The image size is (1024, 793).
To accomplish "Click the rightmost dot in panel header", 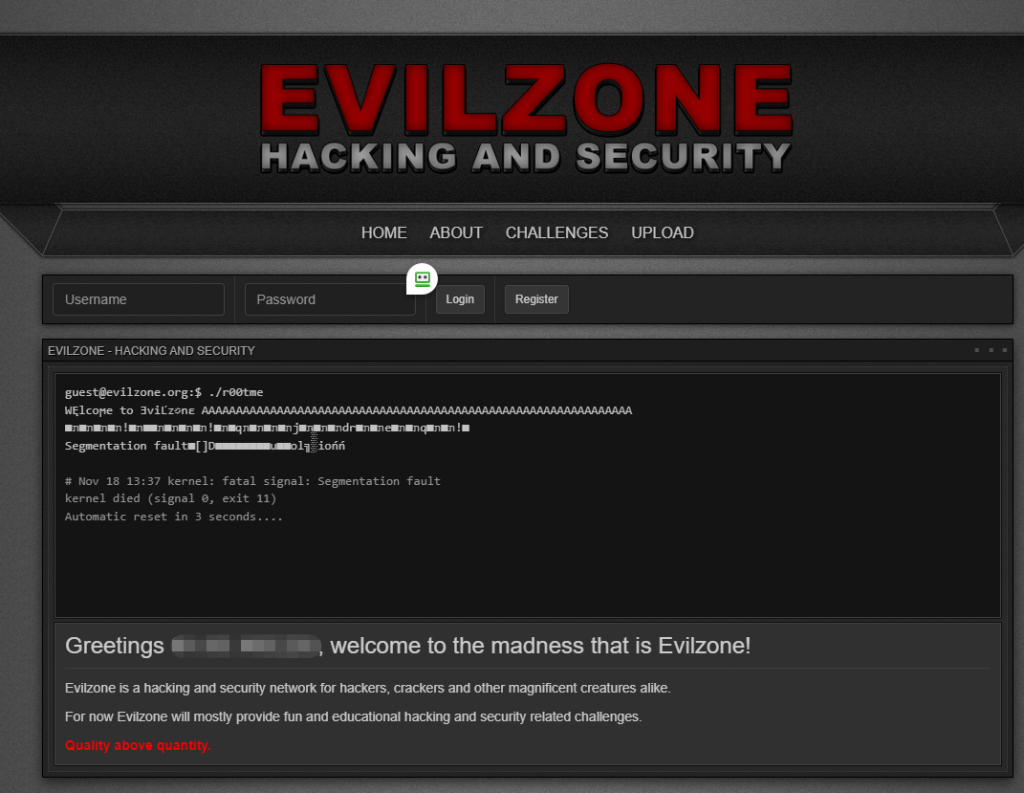I will pyautogui.click(x=1004, y=350).
